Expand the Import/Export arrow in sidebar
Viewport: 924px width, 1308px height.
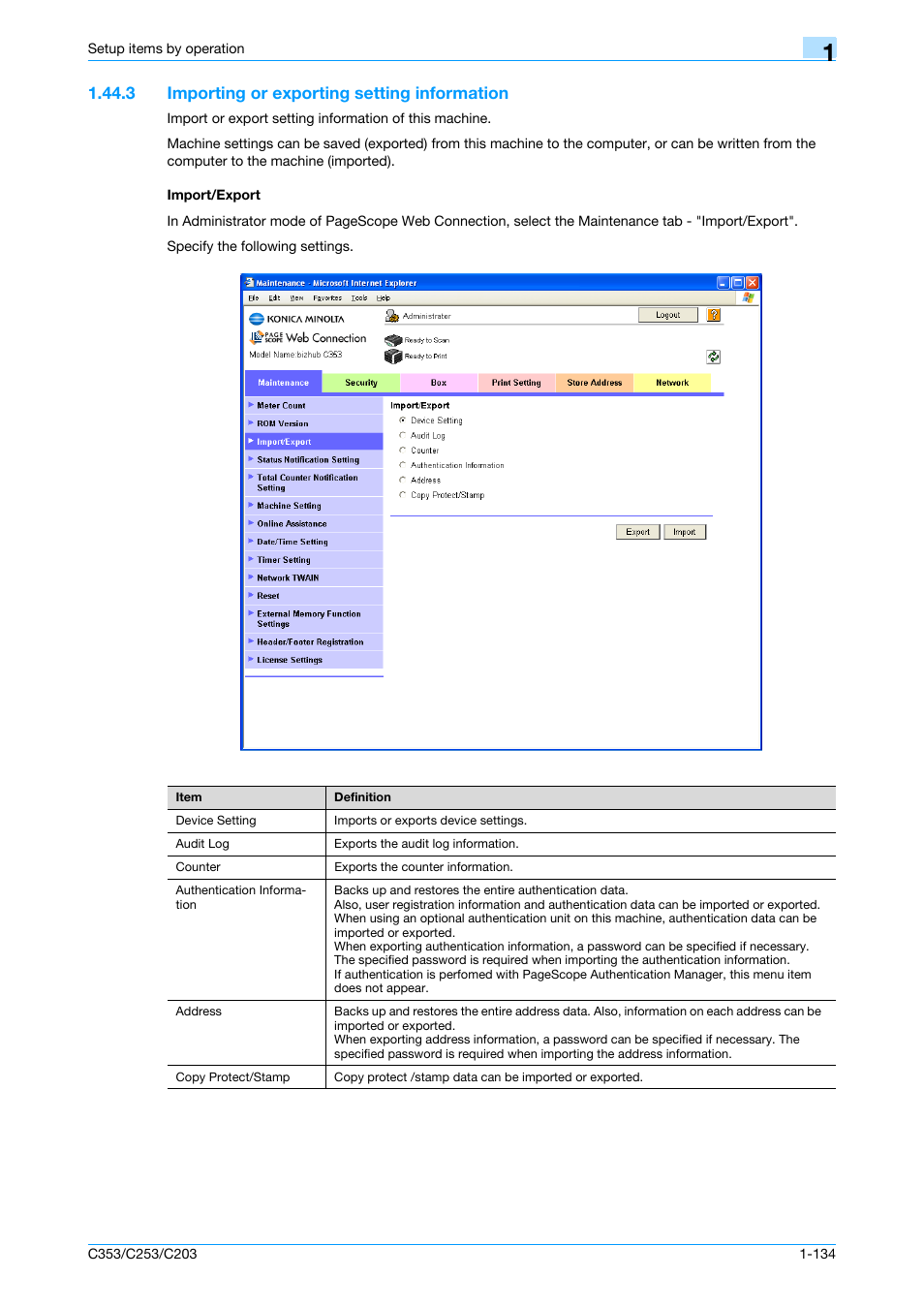251,441
